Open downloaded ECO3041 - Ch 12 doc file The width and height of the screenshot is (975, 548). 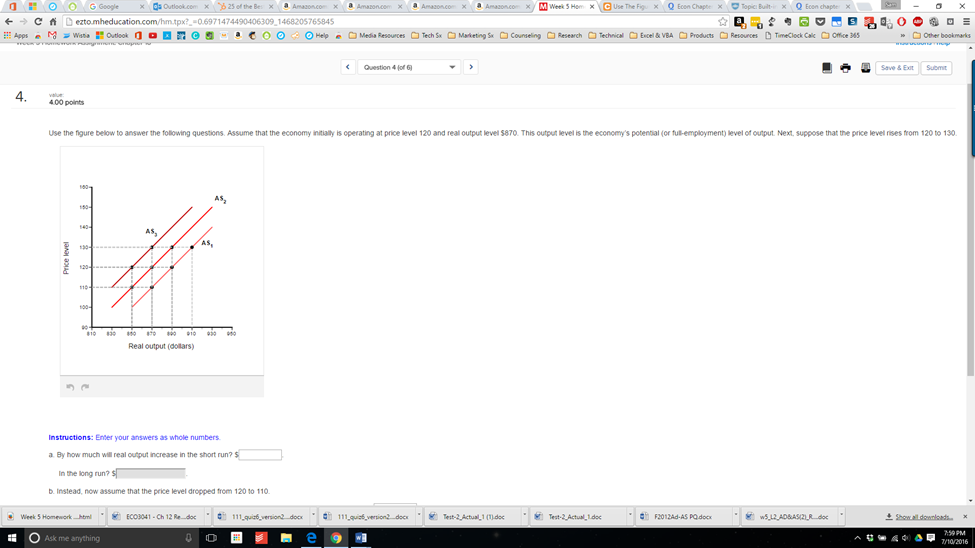(155, 516)
